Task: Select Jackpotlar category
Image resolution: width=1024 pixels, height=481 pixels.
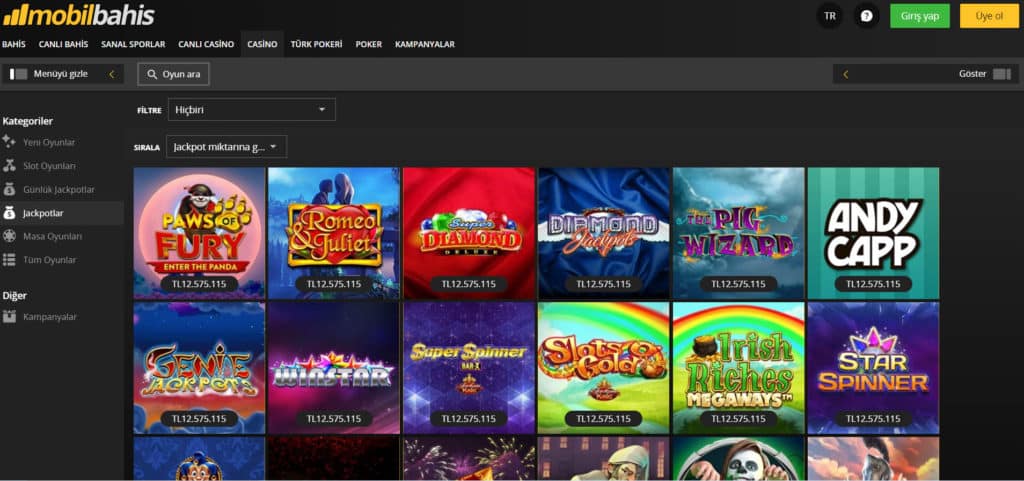Action: coord(43,213)
